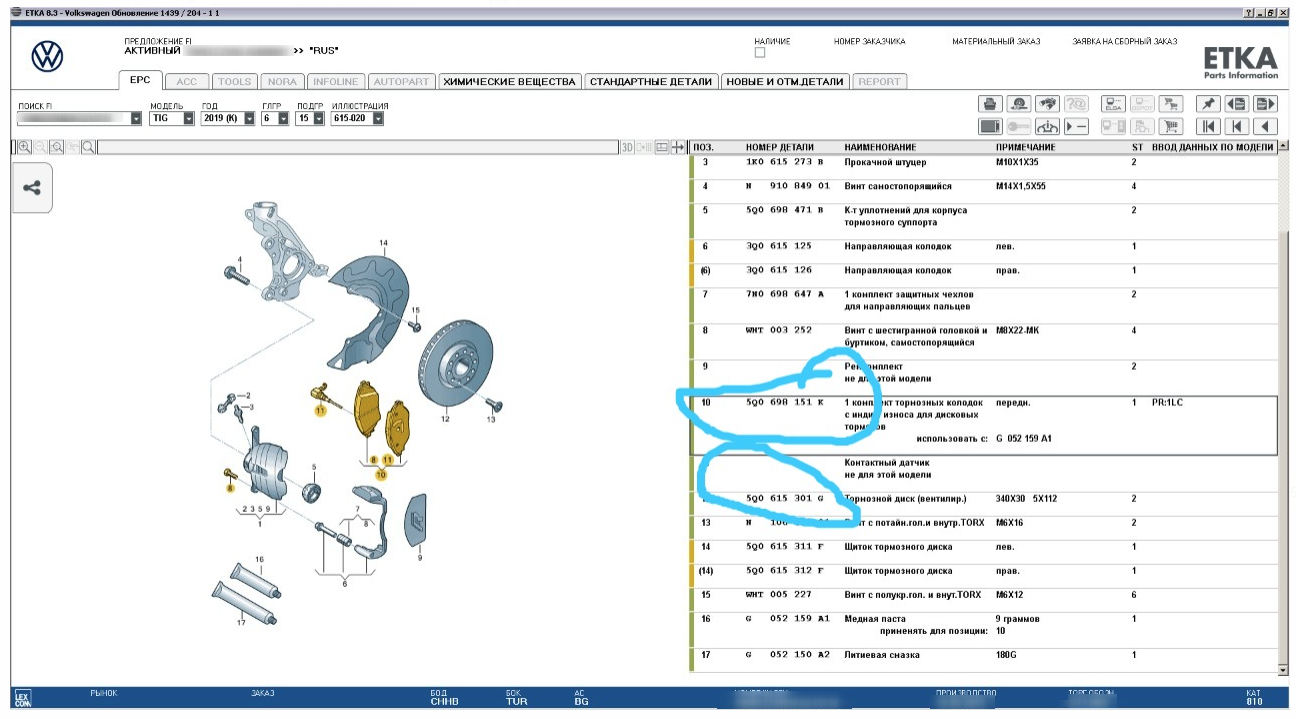Click the plain magnifier search icon
The width and height of the screenshot is (1296, 719).
89,147
